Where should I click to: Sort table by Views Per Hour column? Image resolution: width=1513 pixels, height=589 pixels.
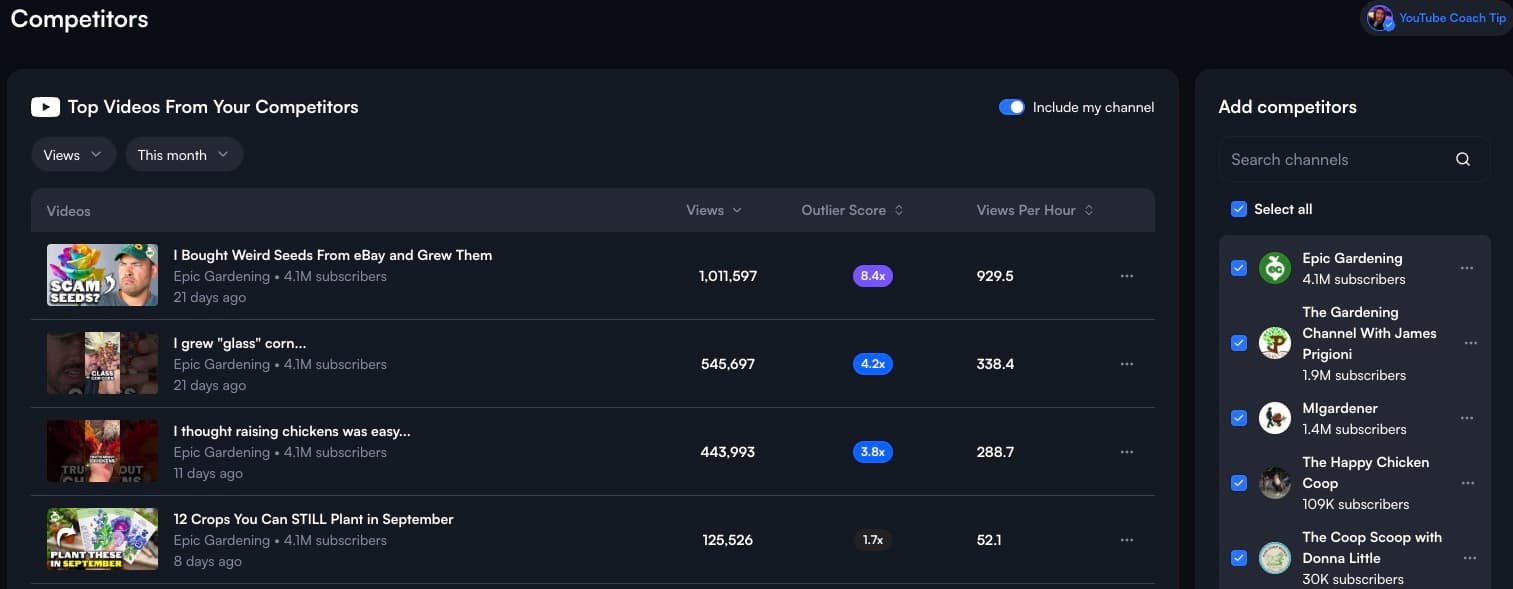coord(1035,210)
